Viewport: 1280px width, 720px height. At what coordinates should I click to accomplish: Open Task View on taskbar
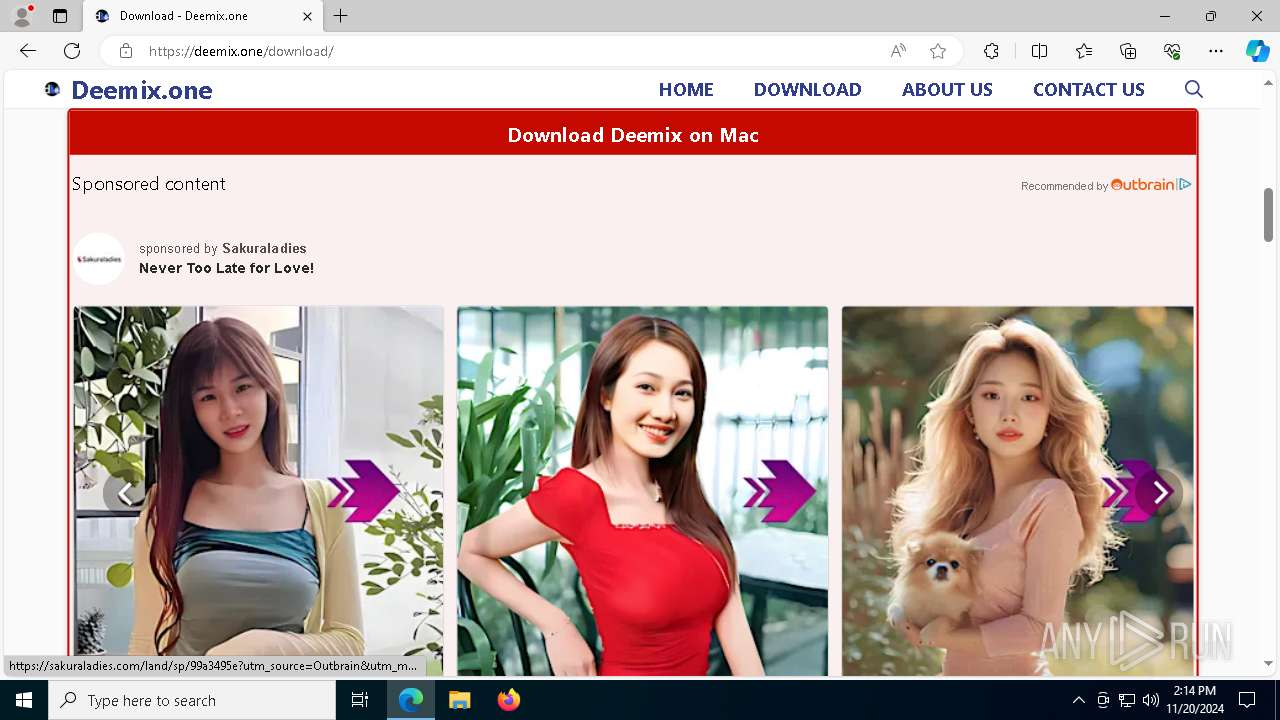pos(360,700)
